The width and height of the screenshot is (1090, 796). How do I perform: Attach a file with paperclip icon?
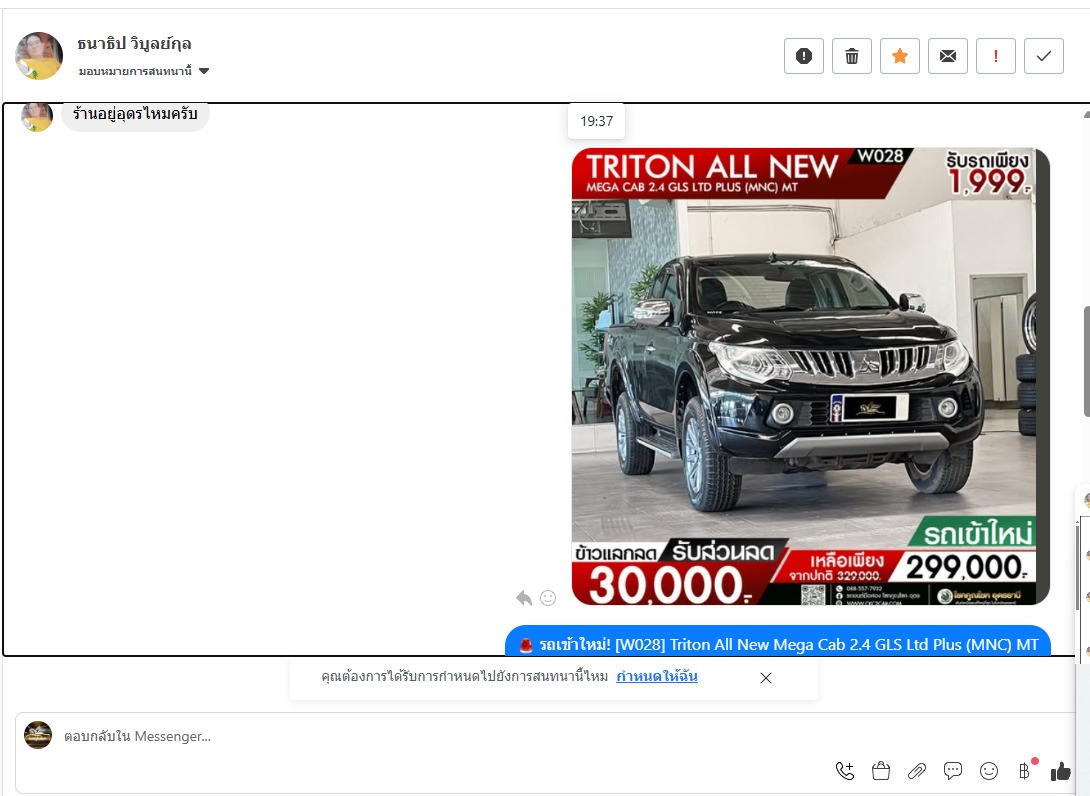point(916,770)
